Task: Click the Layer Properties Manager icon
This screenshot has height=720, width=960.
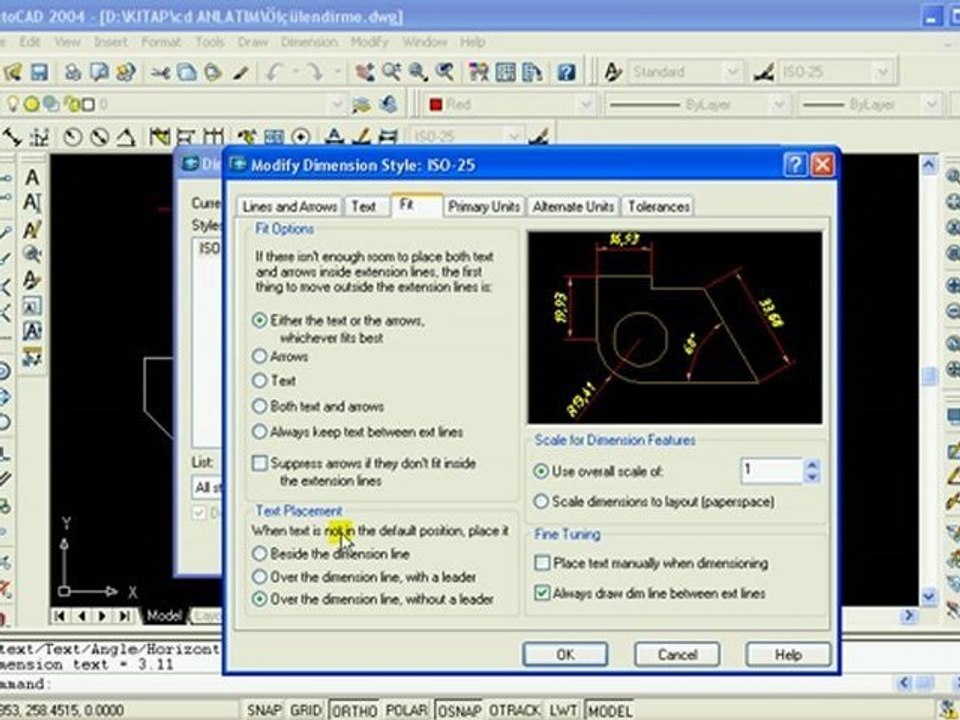Action: [361, 105]
